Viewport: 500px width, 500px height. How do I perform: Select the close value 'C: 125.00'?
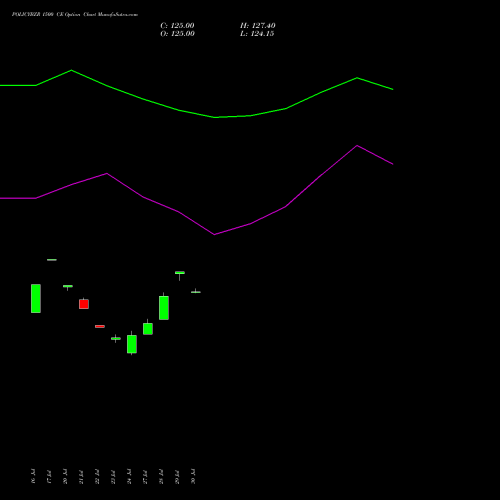[177, 26]
